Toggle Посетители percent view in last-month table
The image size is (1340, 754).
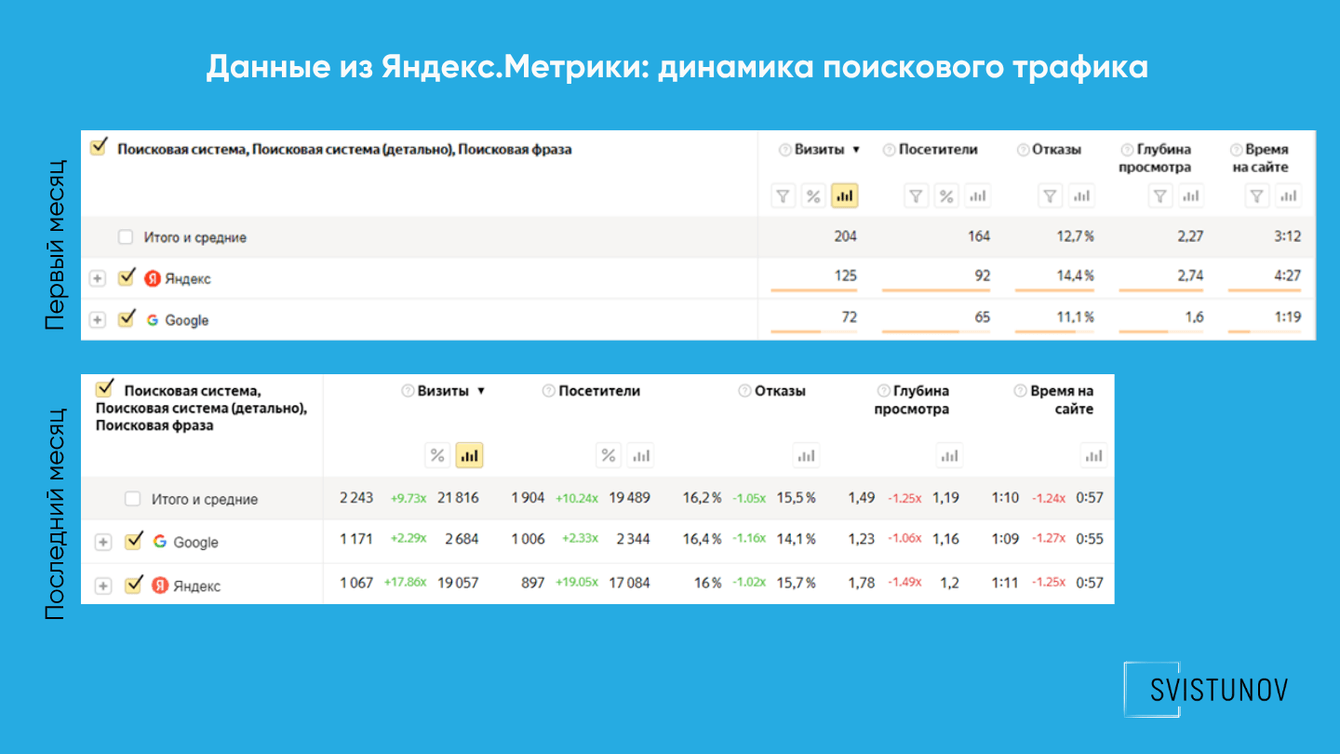point(608,455)
